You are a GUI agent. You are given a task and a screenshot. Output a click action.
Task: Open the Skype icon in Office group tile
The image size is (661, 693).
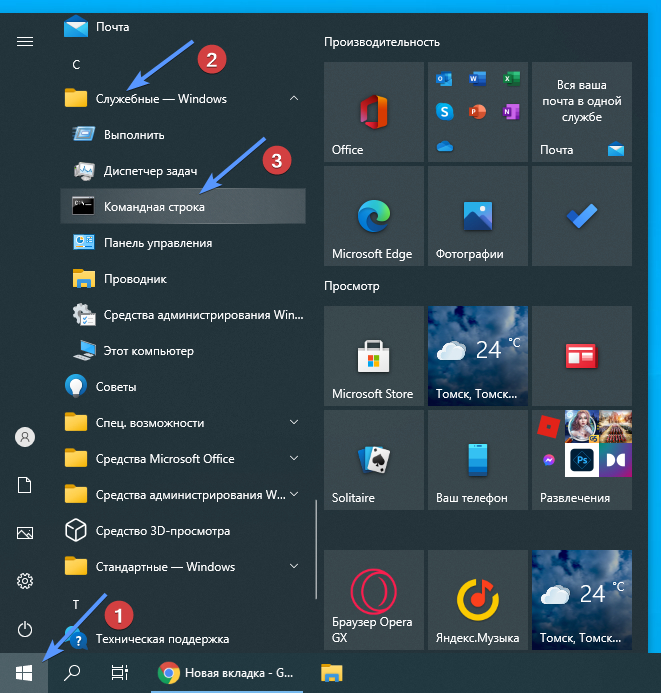pyautogui.click(x=444, y=112)
